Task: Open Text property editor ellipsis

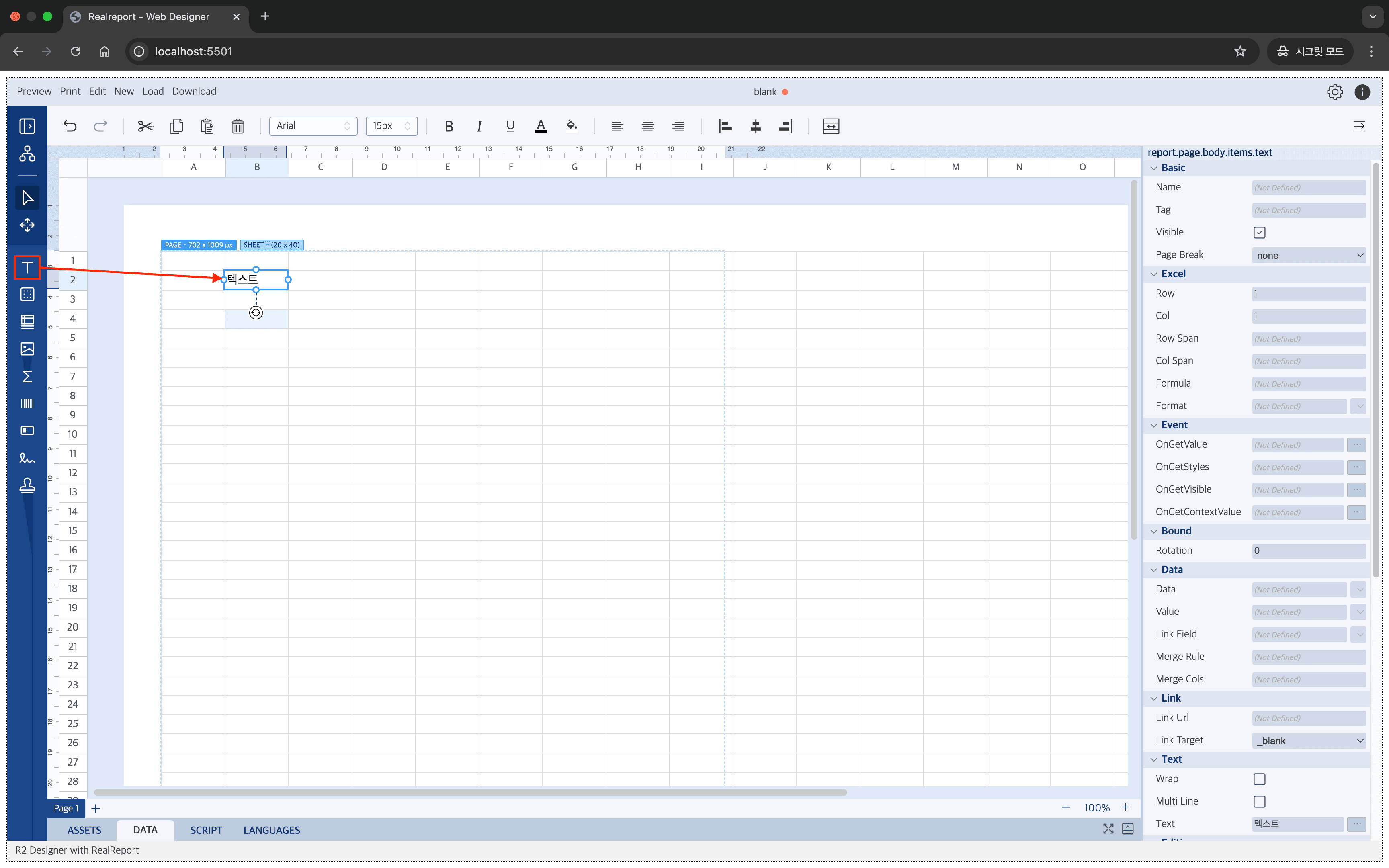Action: pos(1357,824)
